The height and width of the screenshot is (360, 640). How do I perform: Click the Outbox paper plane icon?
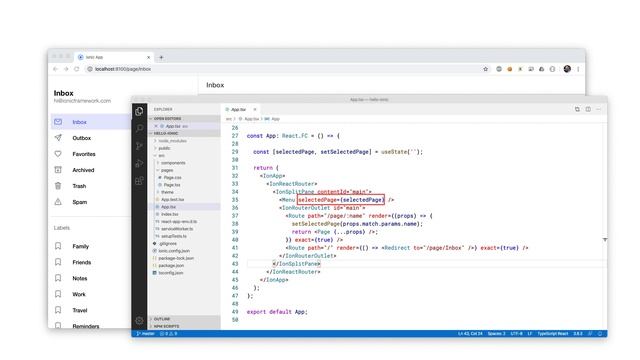pos(58,138)
